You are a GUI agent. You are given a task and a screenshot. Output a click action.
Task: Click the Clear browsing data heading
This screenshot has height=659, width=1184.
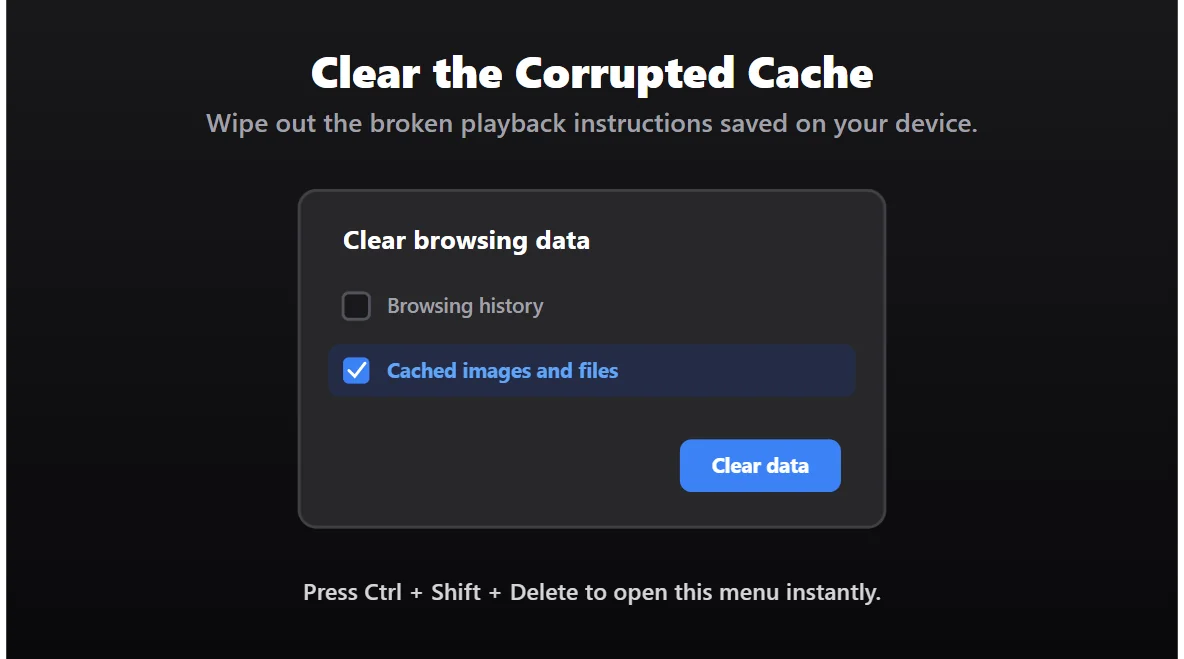466,240
